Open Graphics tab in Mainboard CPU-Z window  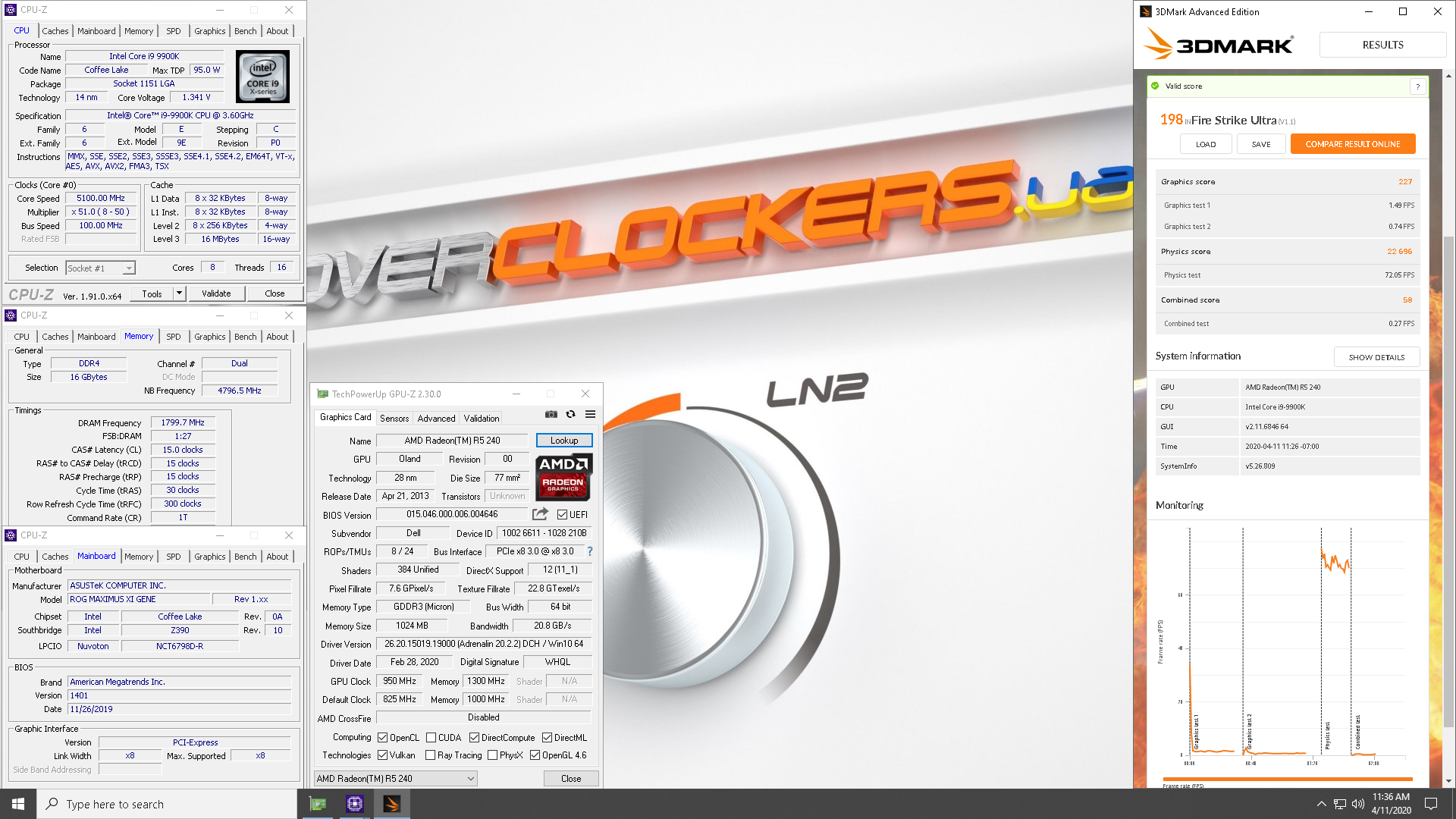[x=209, y=557]
